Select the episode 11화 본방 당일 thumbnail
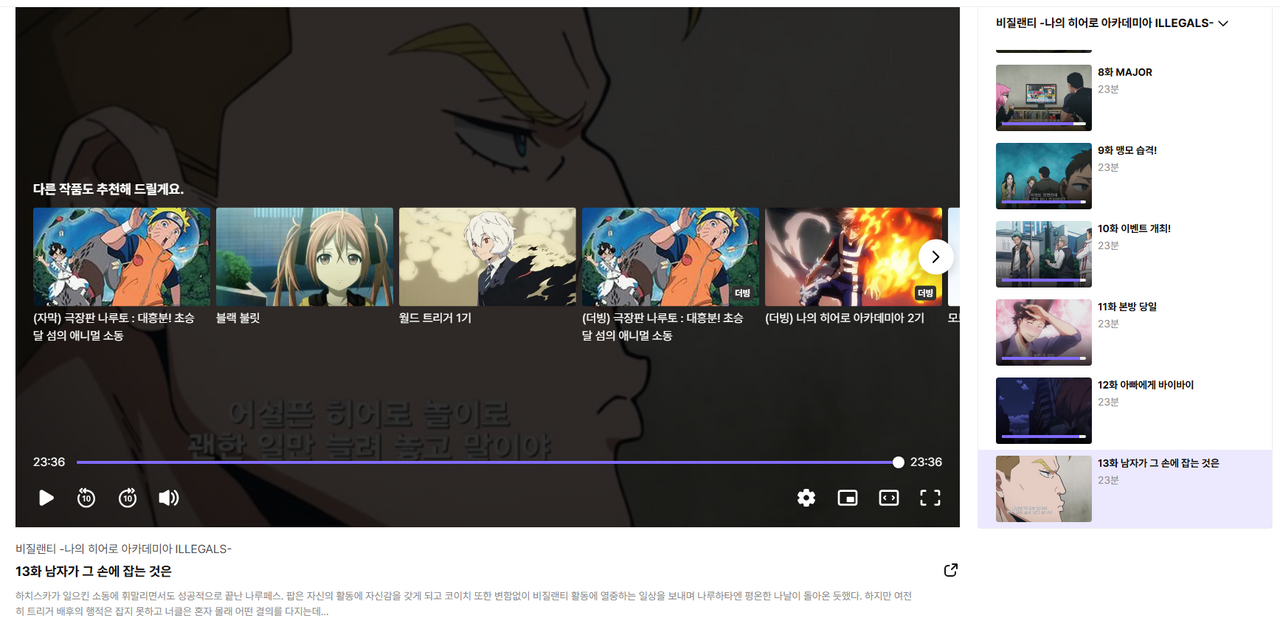 [1044, 332]
